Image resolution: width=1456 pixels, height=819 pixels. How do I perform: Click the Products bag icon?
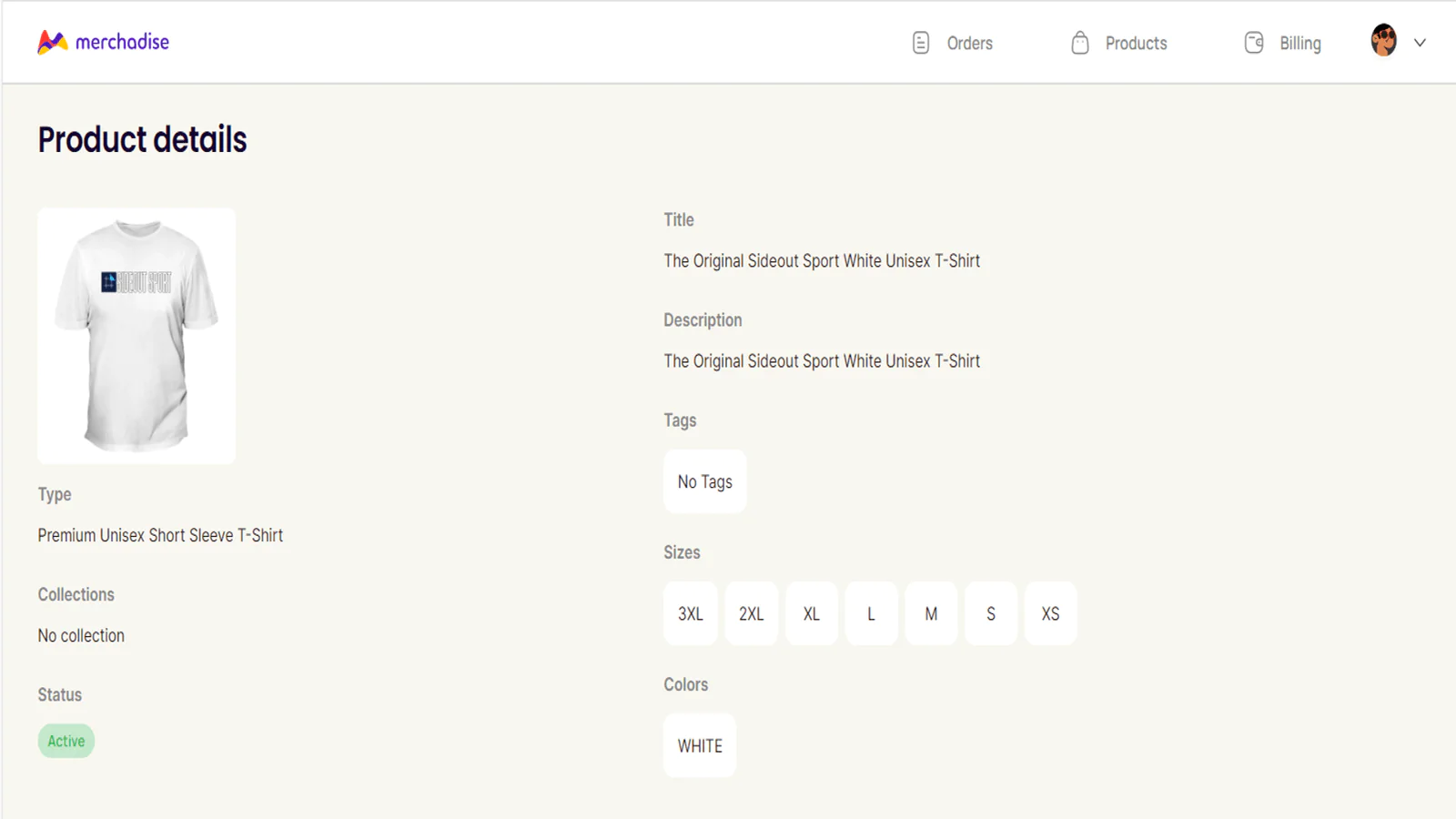pyautogui.click(x=1079, y=43)
